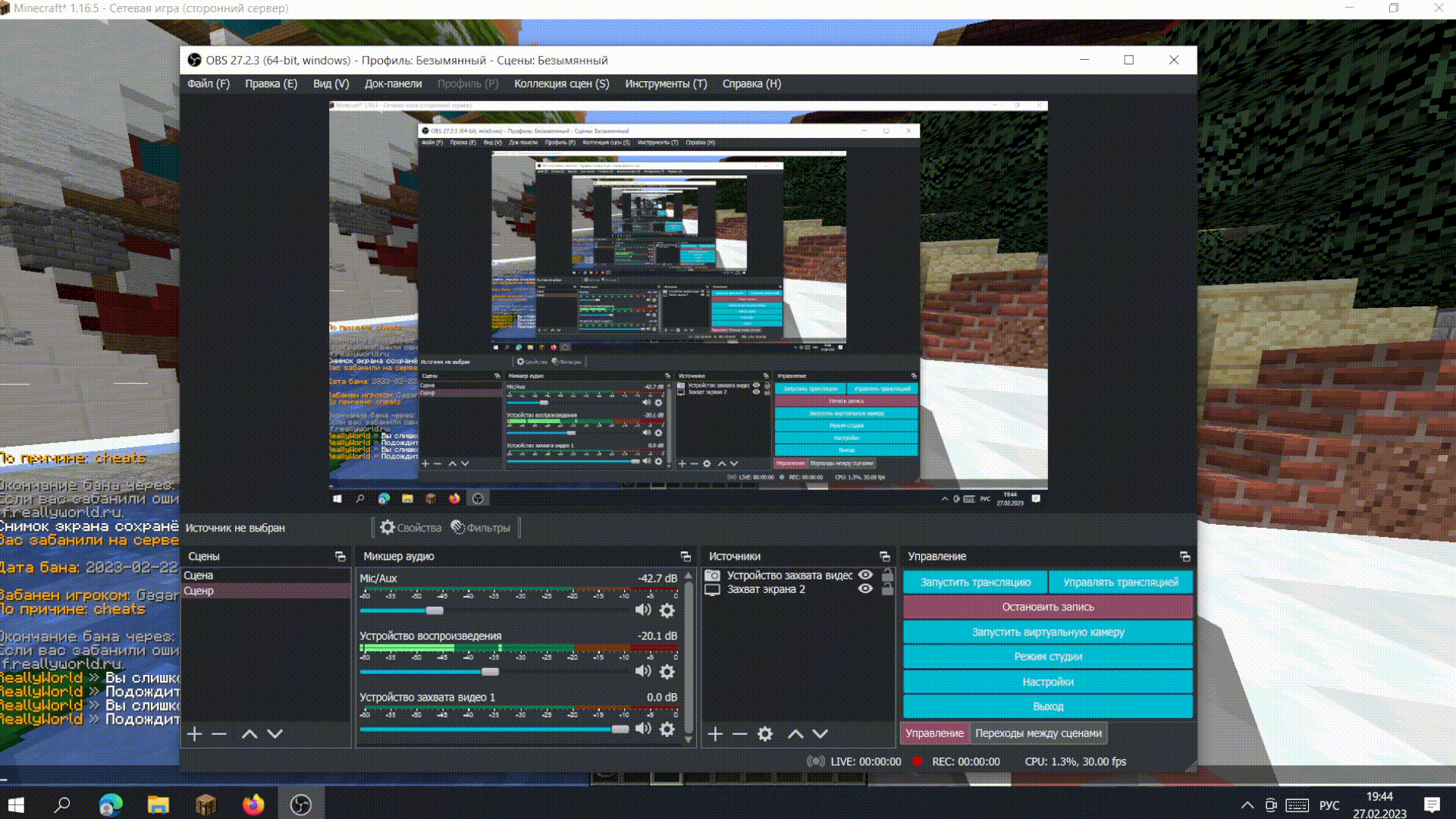1456x819 pixels.
Task: Open the Инструменты (T) menu
Action: [x=666, y=84]
